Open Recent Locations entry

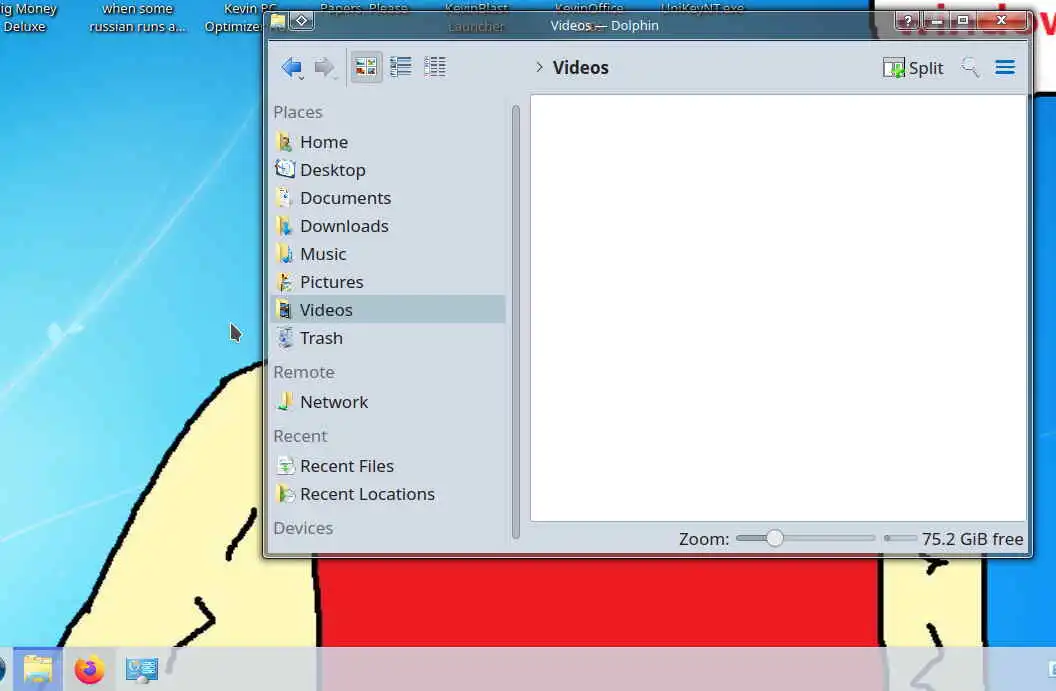(x=388, y=494)
